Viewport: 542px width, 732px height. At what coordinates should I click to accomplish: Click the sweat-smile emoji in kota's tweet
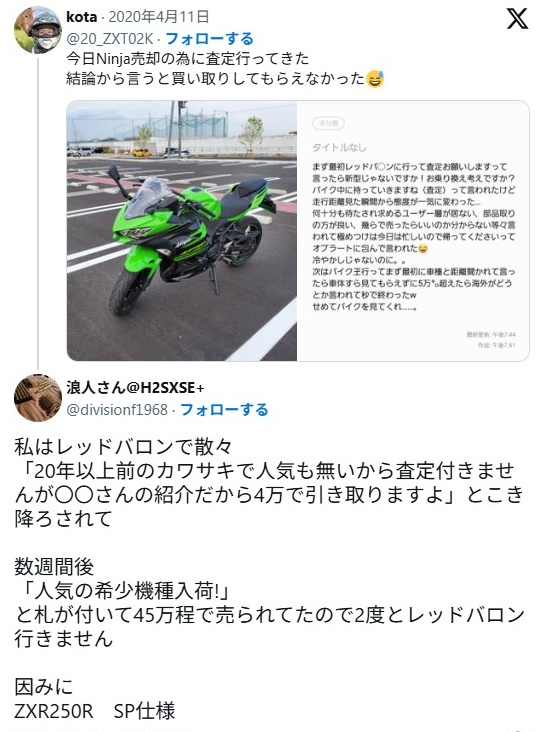[x=375, y=78]
